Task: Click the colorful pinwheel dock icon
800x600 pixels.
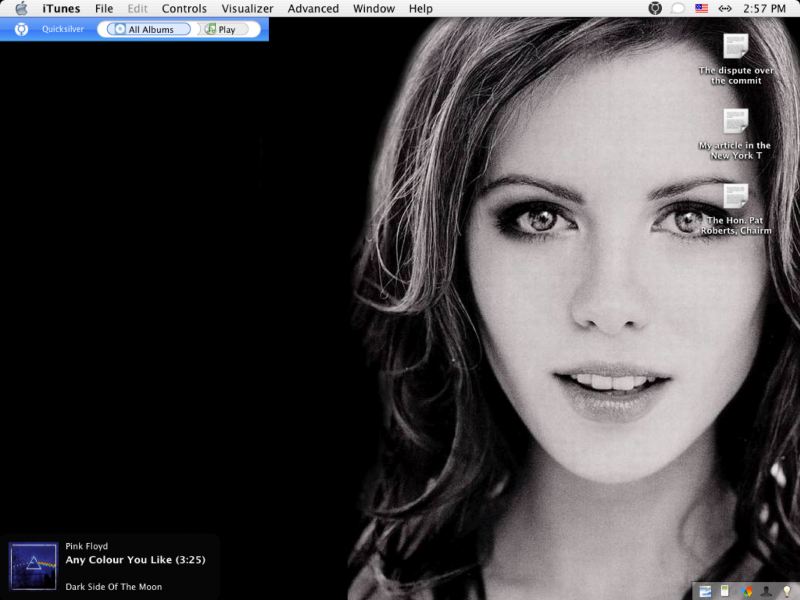Action: (x=746, y=590)
